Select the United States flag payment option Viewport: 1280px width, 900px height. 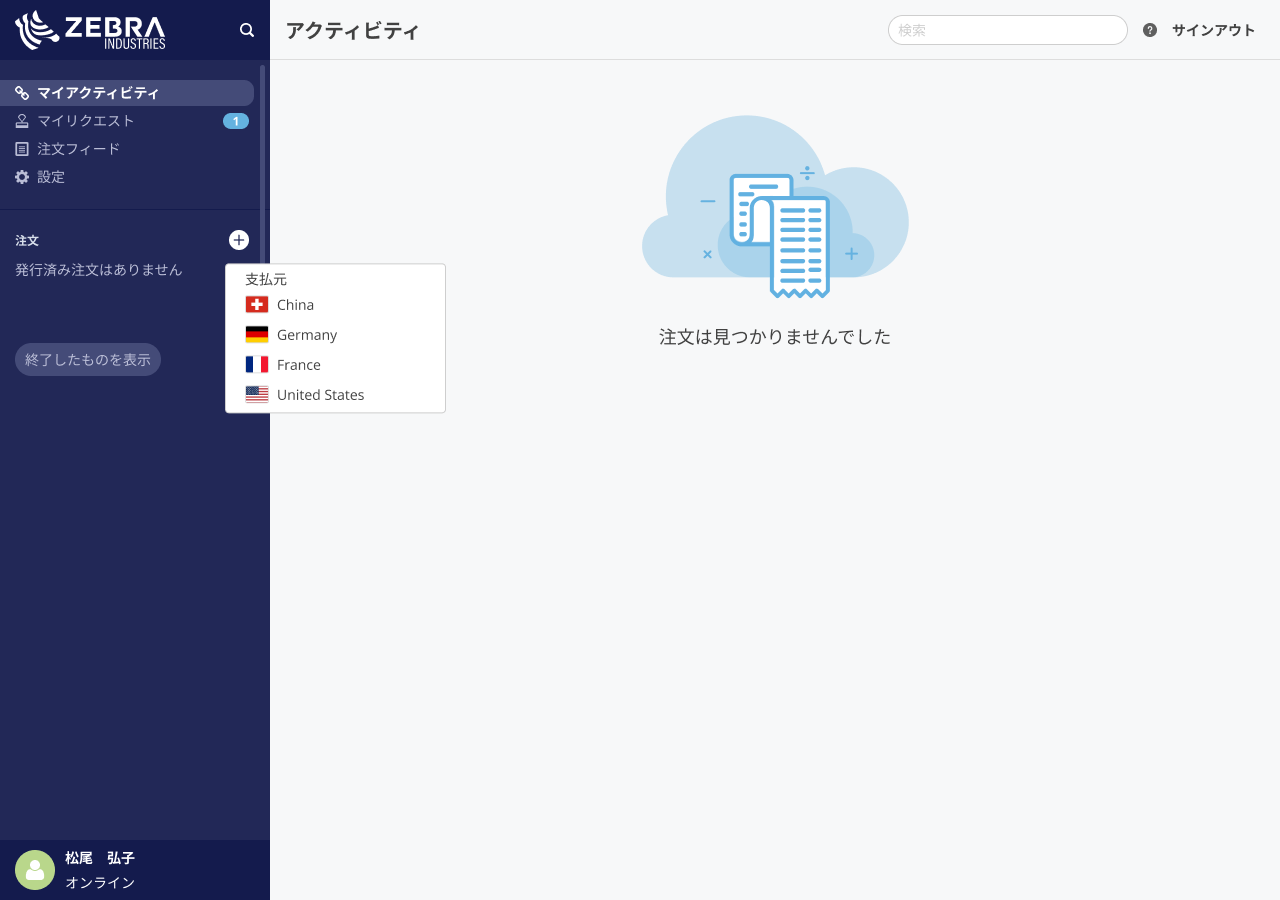click(257, 394)
